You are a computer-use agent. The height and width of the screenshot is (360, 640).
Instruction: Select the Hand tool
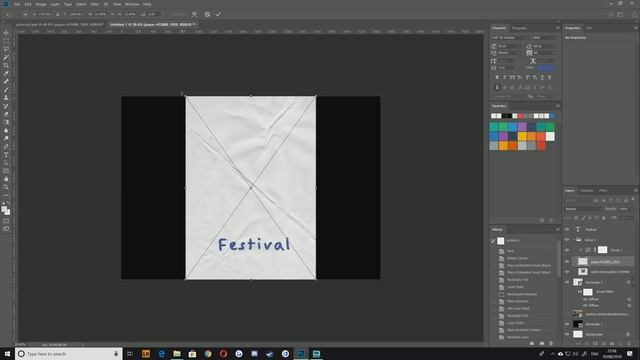click(6, 179)
